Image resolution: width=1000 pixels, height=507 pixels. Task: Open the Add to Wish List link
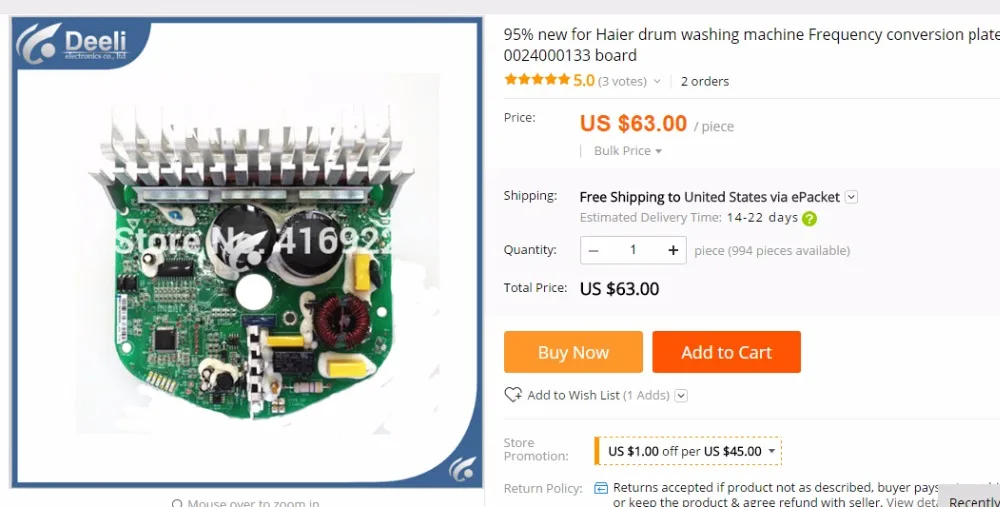pyautogui.click(x=573, y=395)
